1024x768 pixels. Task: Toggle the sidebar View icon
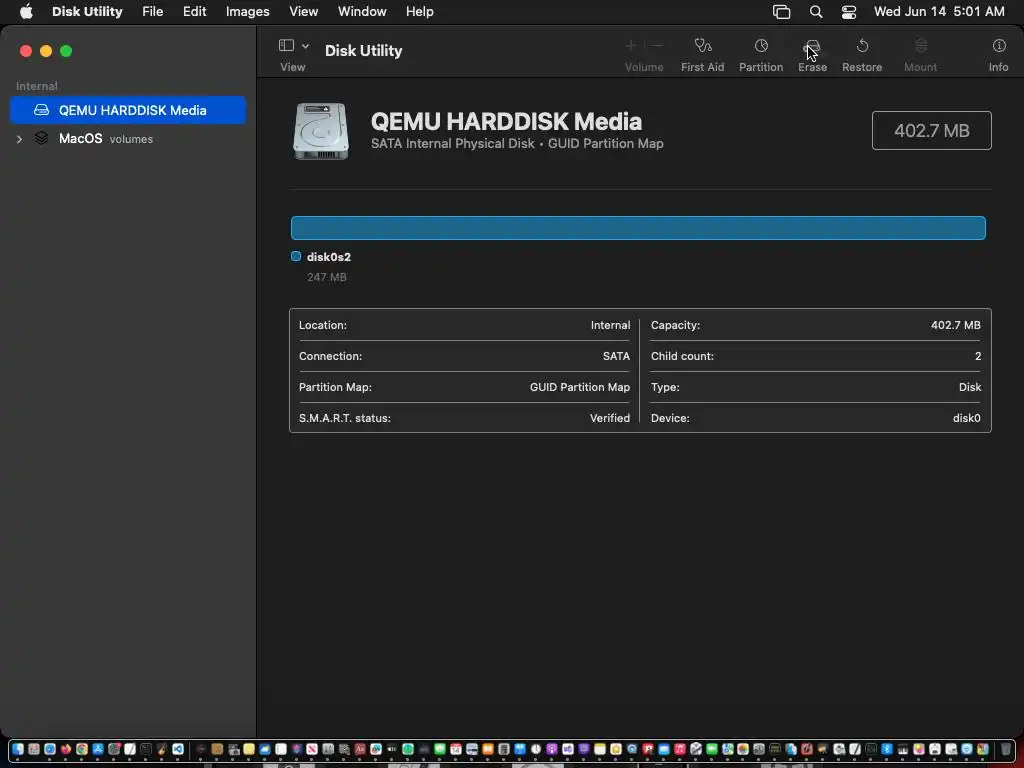(x=286, y=45)
